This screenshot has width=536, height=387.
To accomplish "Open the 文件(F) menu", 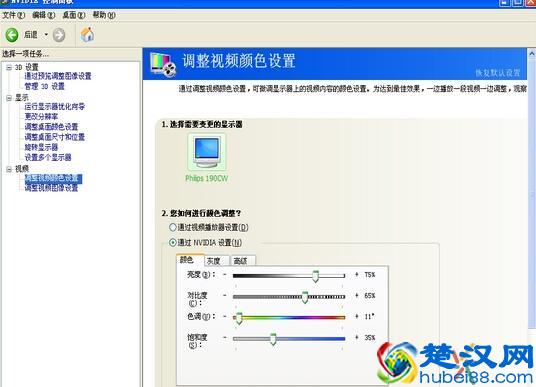I will [14, 15].
